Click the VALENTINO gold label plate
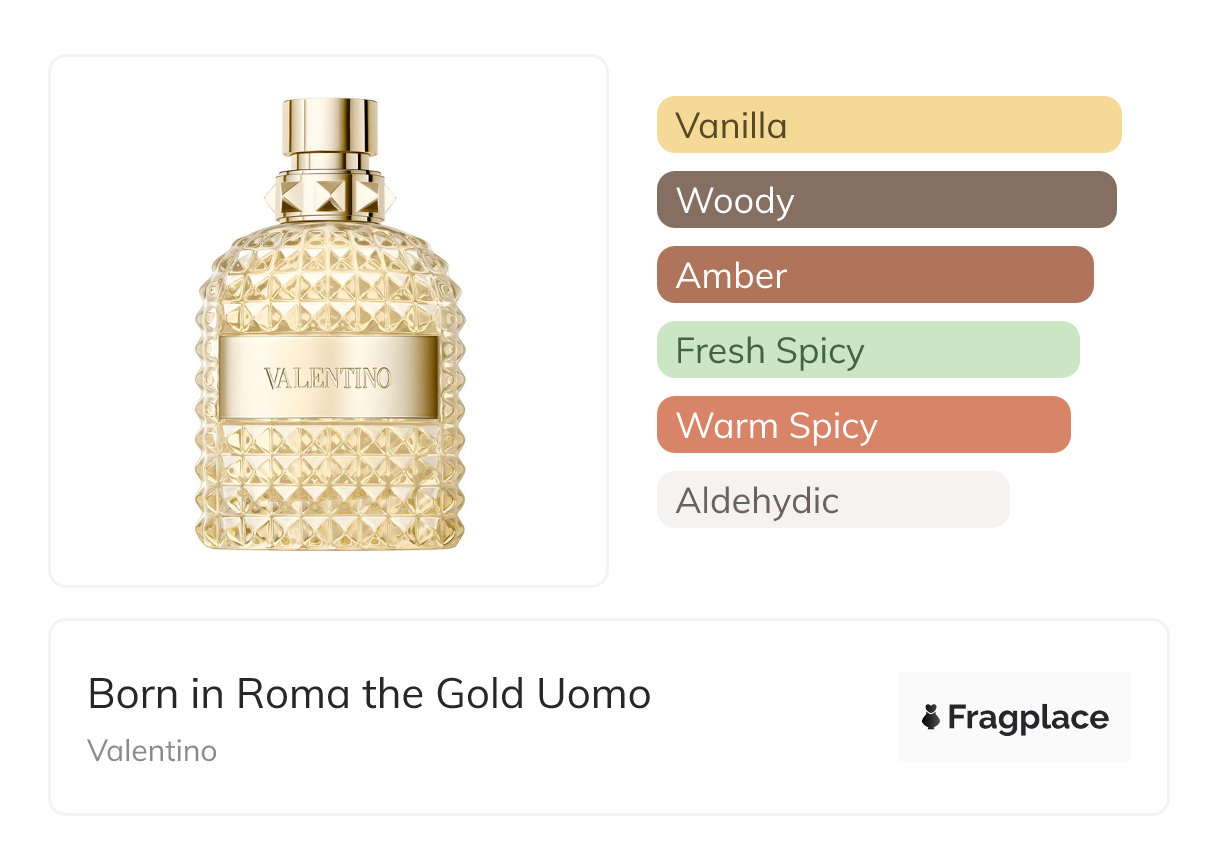 328,377
